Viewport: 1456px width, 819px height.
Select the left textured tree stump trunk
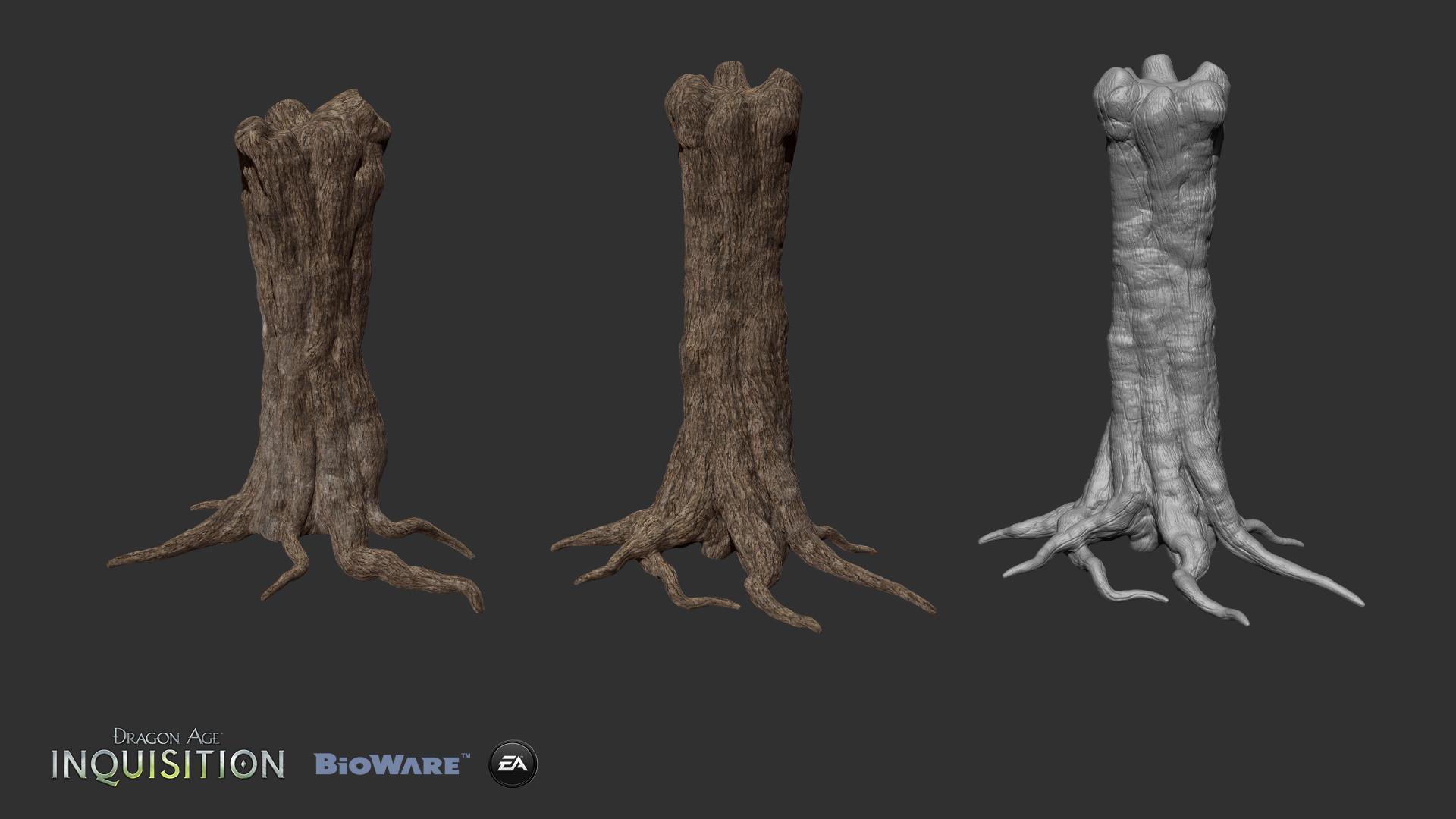click(x=311, y=303)
